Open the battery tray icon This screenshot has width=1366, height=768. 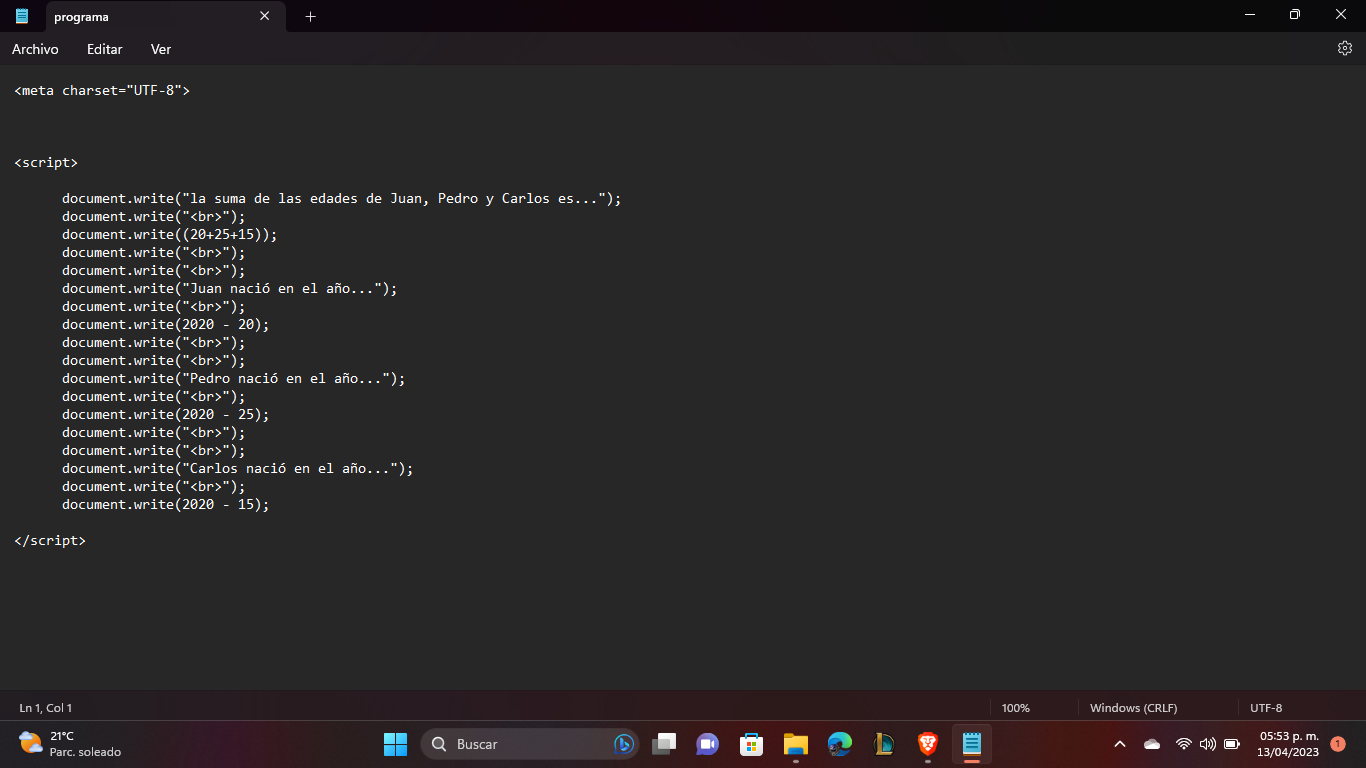click(x=1232, y=744)
